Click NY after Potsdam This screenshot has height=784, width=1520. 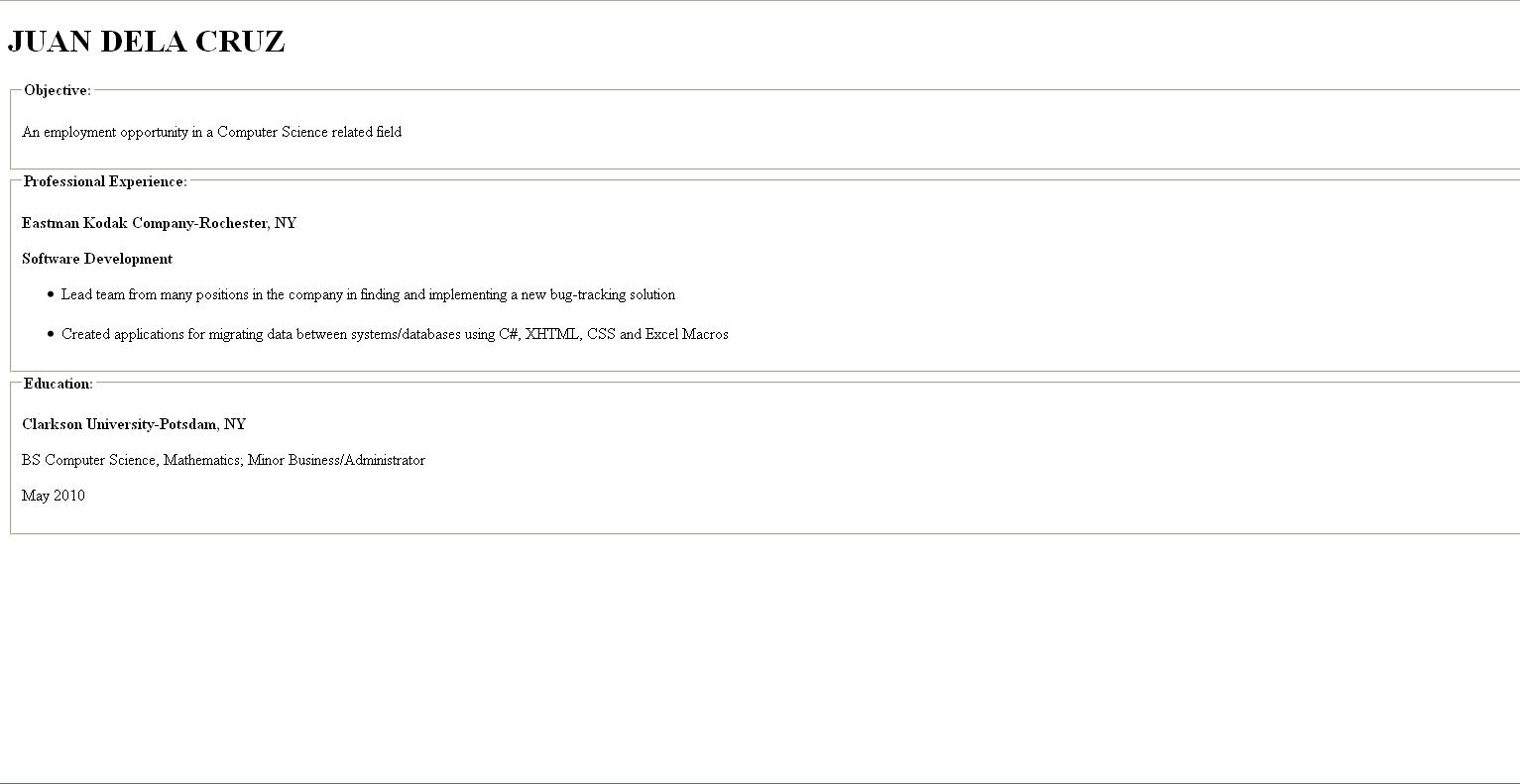point(235,424)
